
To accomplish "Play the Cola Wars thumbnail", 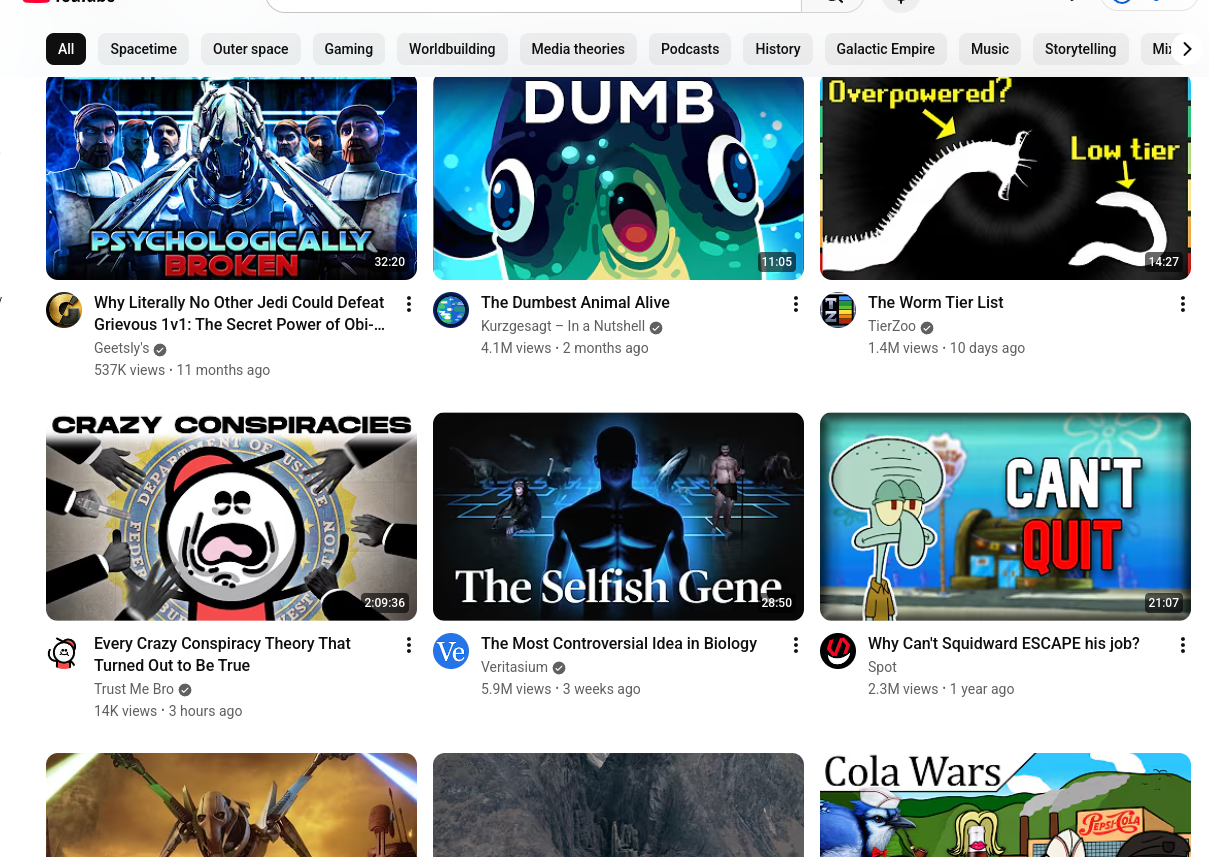I will point(1005,805).
